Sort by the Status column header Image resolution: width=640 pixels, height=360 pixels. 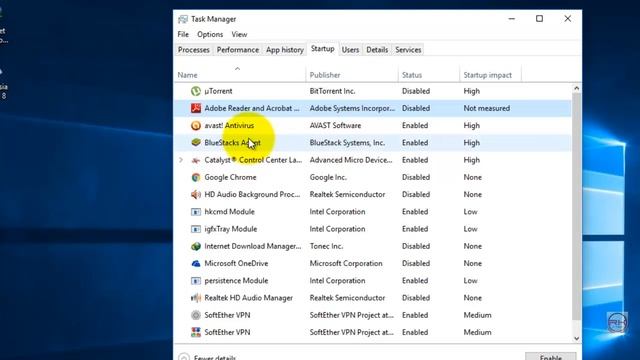click(429, 75)
